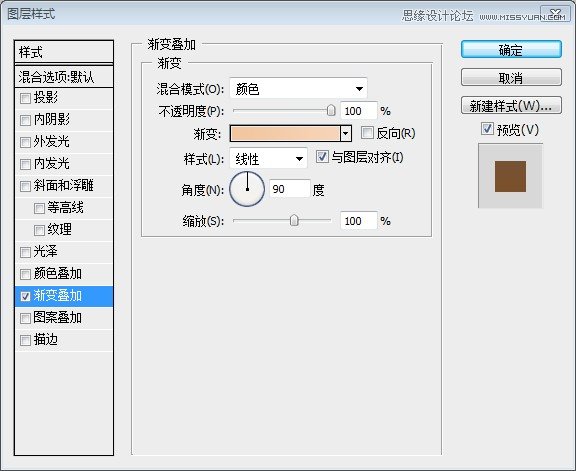Click the gradient color preview bar
Viewport: 576px width, 471px height.
click(x=285, y=133)
